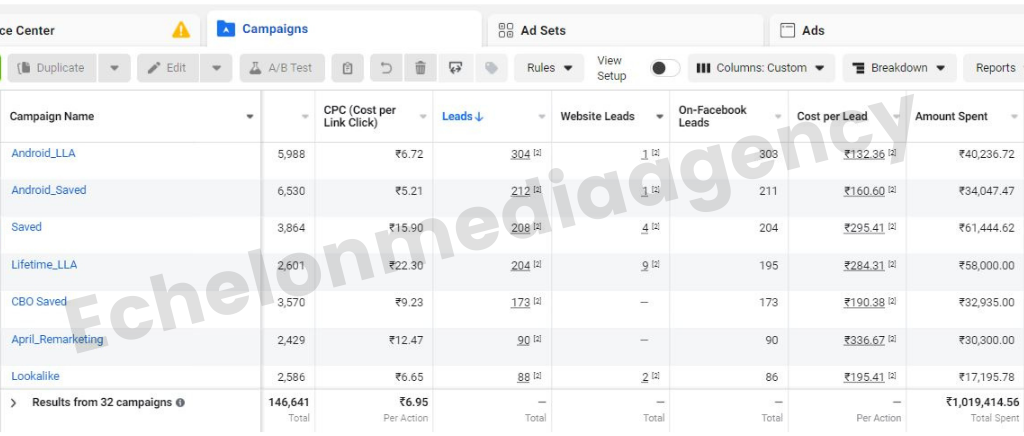Toggle the View Setup switch
Image resolution: width=1024 pixels, height=436 pixels.
pos(664,68)
